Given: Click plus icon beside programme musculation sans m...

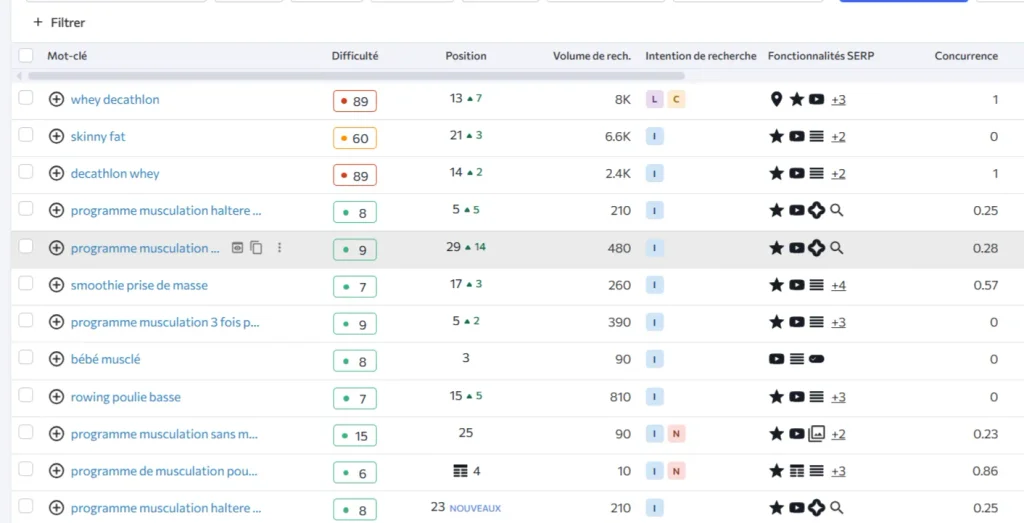Looking at the screenshot, I should 56,434.
